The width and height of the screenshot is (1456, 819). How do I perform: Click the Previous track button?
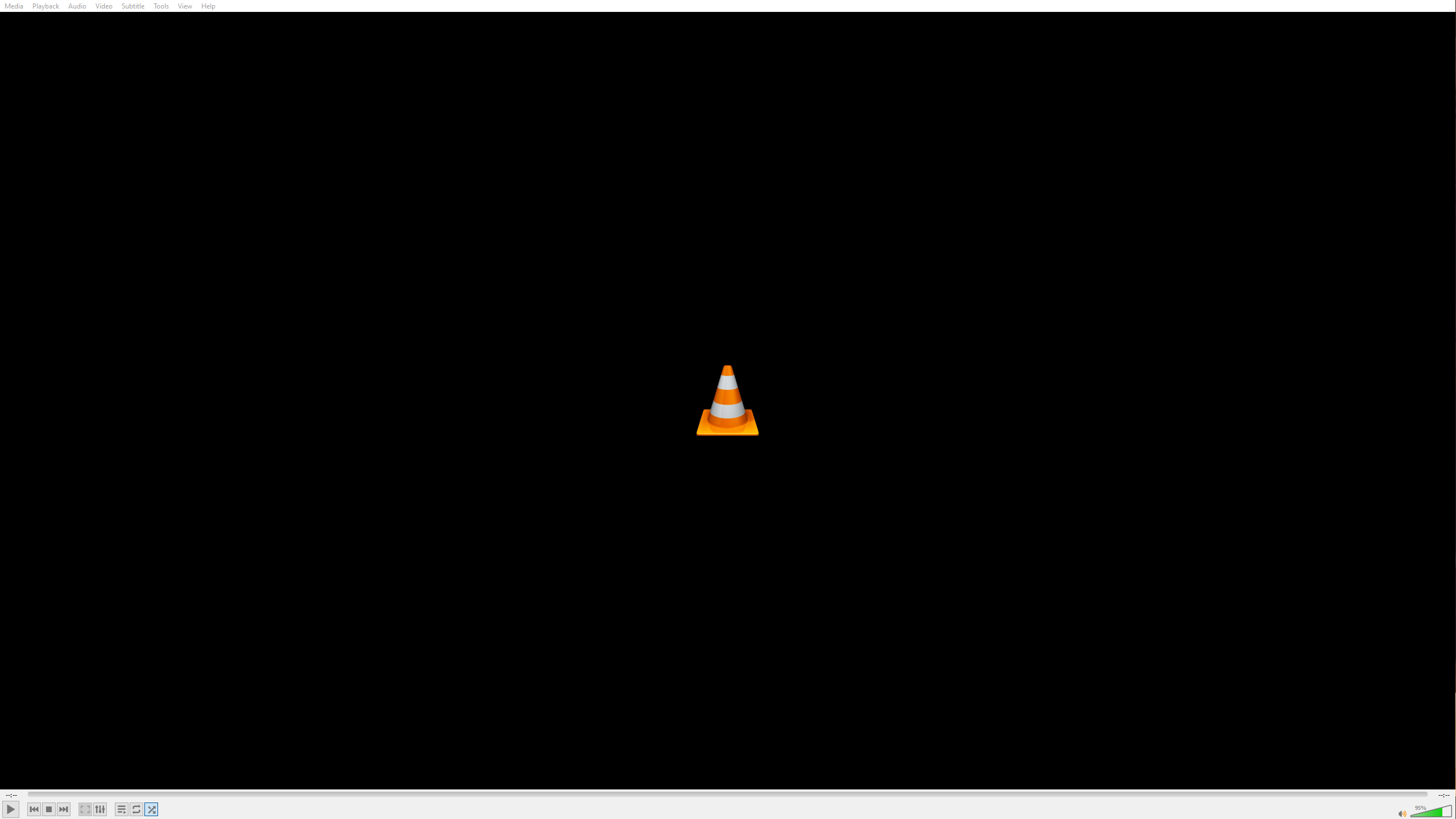tap(33, 809)
